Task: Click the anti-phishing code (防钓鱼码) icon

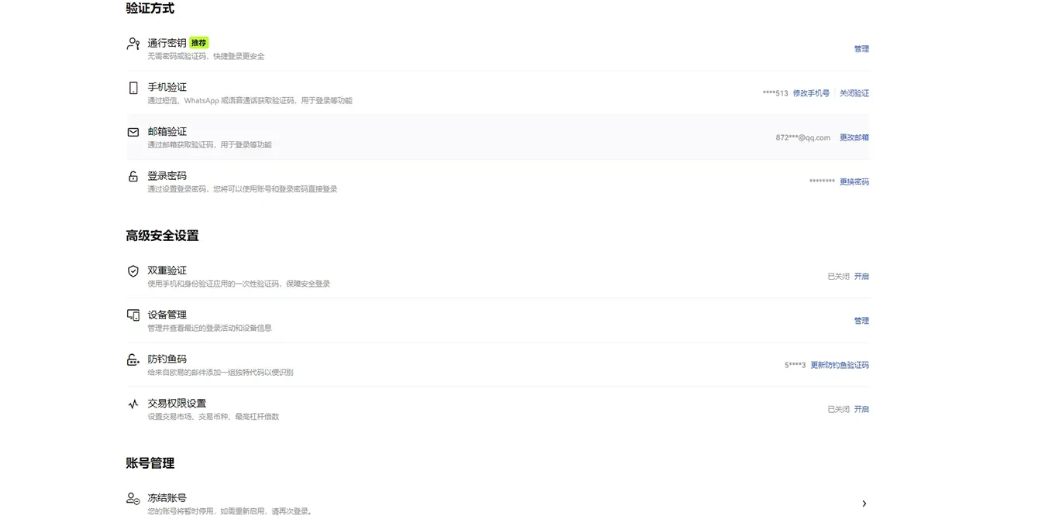Action: (x=133, y=360)
